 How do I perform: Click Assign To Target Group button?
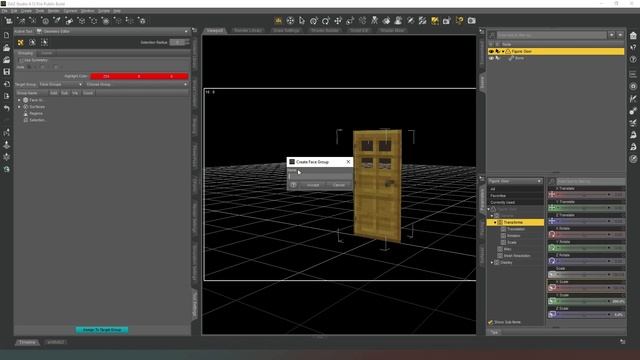click(102, 330)
